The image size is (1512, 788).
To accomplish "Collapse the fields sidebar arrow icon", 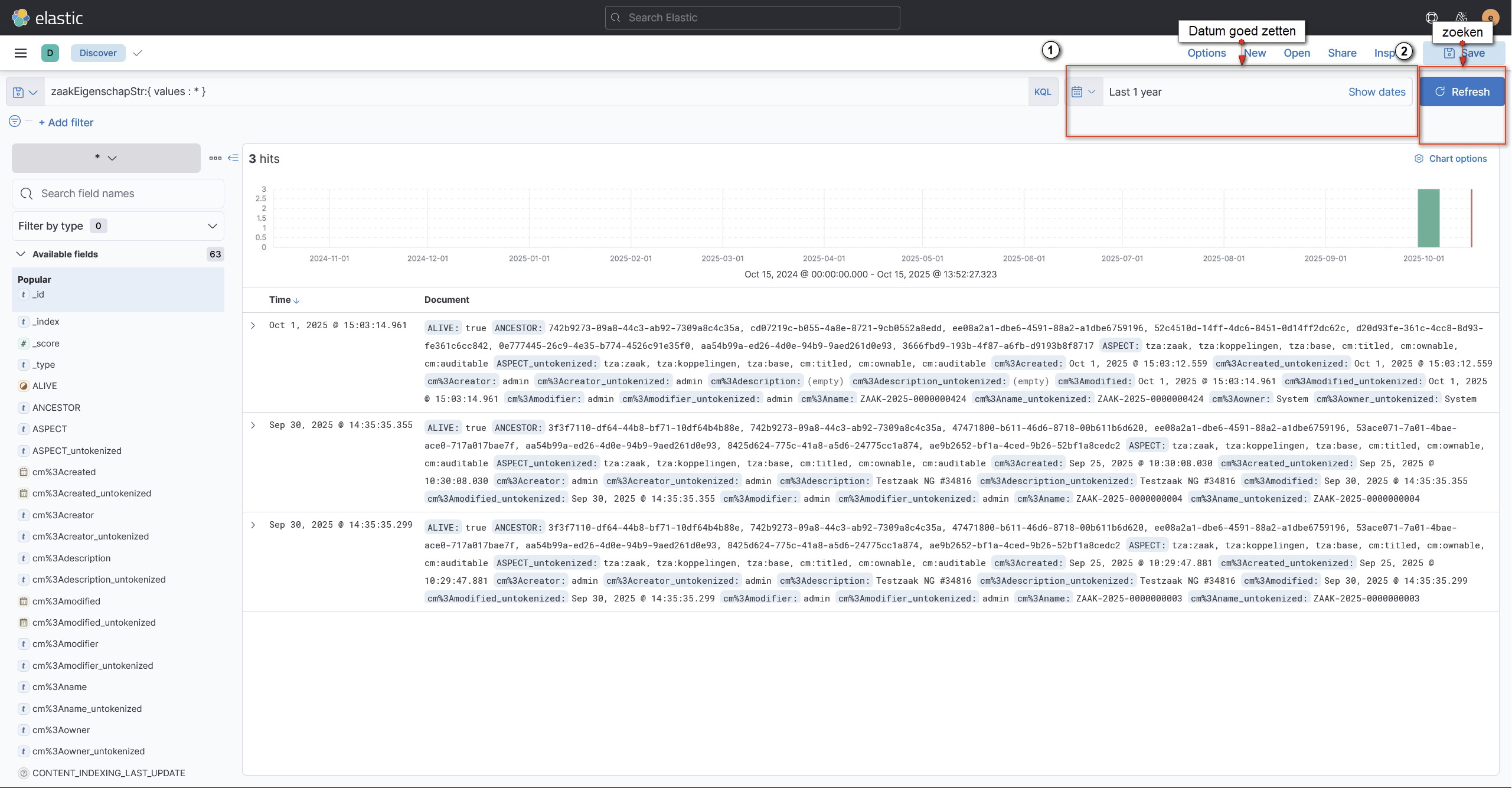I will 233,158.
